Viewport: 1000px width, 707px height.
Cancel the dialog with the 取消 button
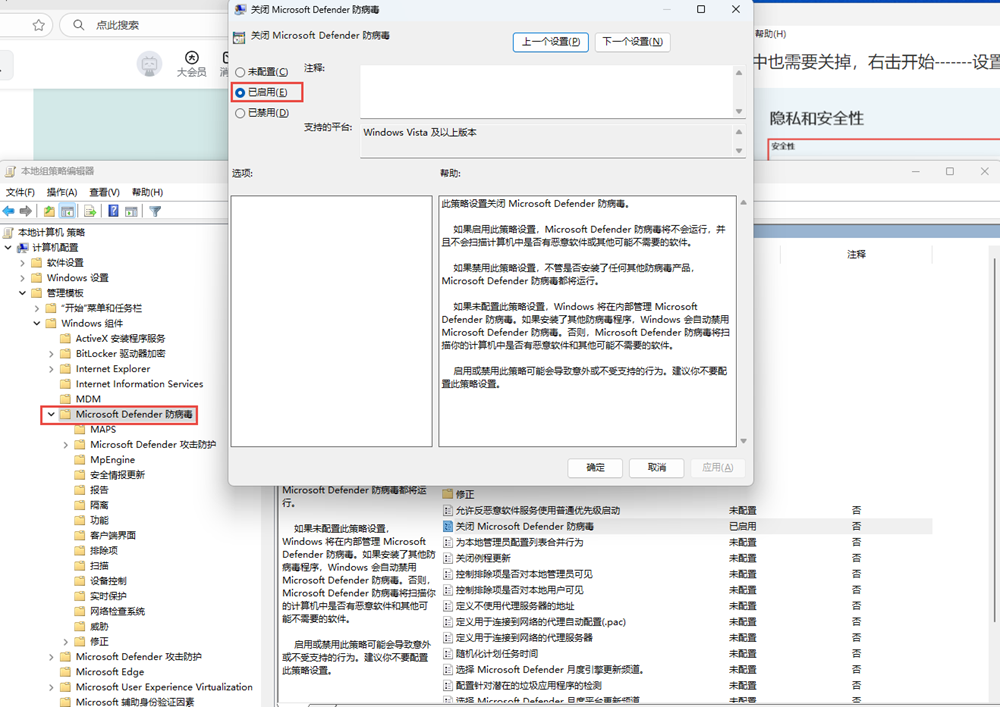[x=656, y=467]
